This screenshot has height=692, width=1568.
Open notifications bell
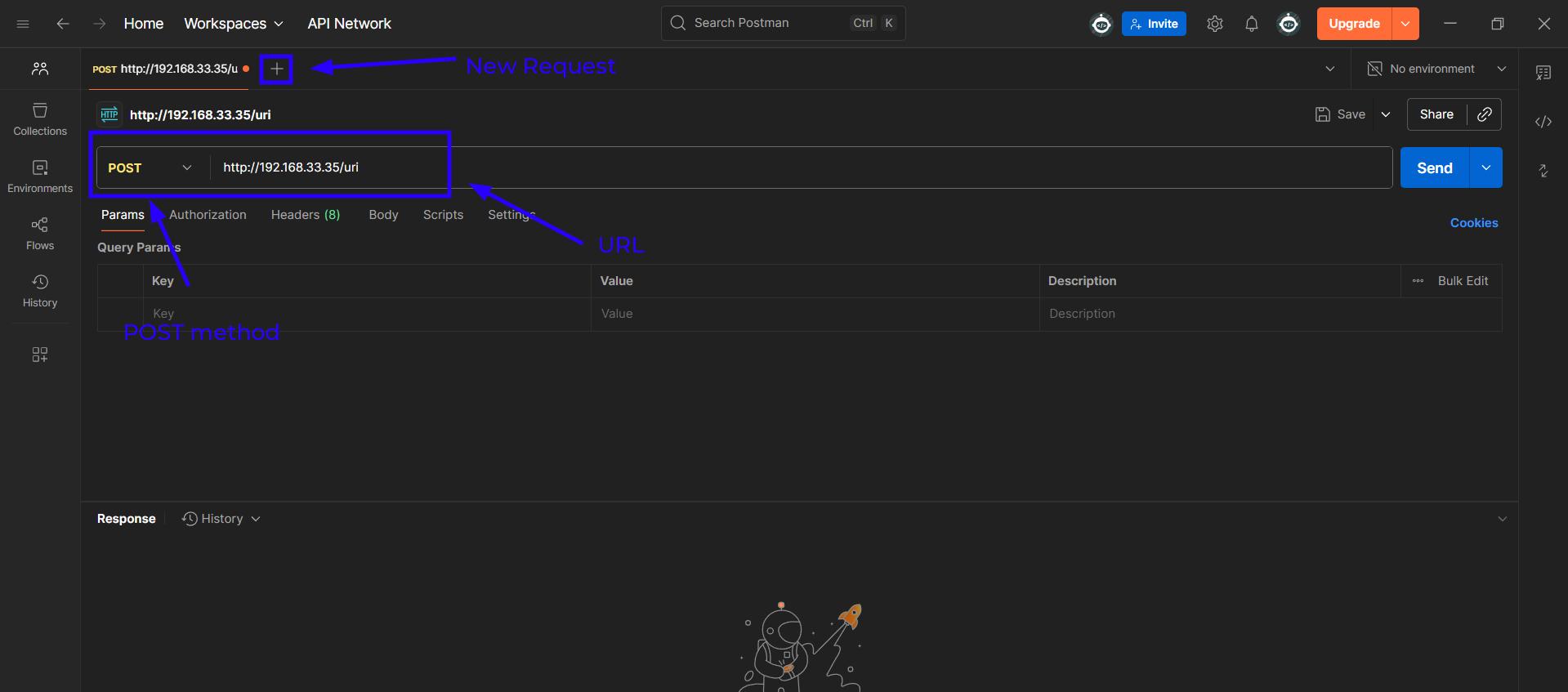coord(1251,24)
